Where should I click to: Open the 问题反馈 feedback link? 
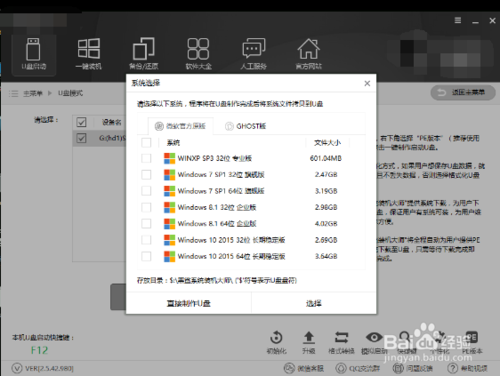point(412,368)
